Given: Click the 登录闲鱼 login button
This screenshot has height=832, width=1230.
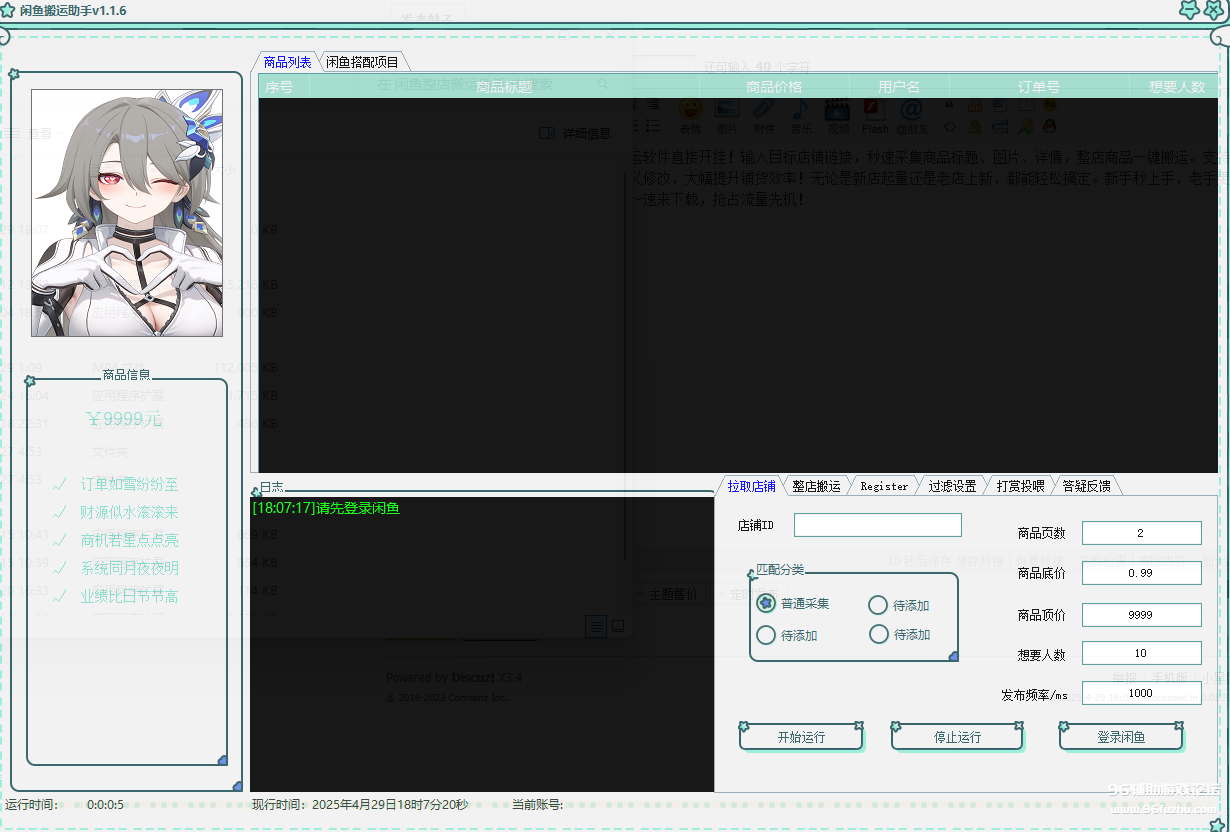Looking at the screenshot, I should [x=1121, y=737].
